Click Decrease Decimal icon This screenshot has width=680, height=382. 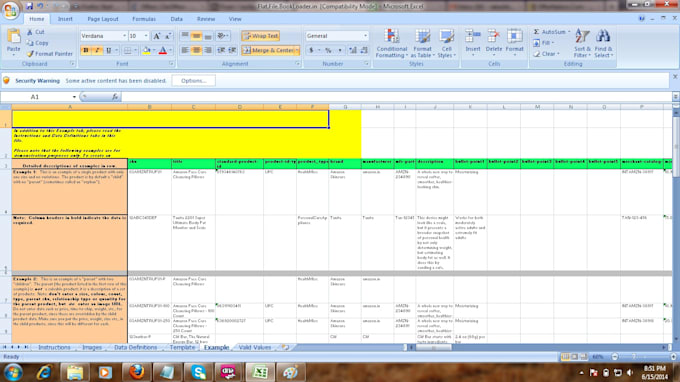pyautogui.click(x=364, y=50)
